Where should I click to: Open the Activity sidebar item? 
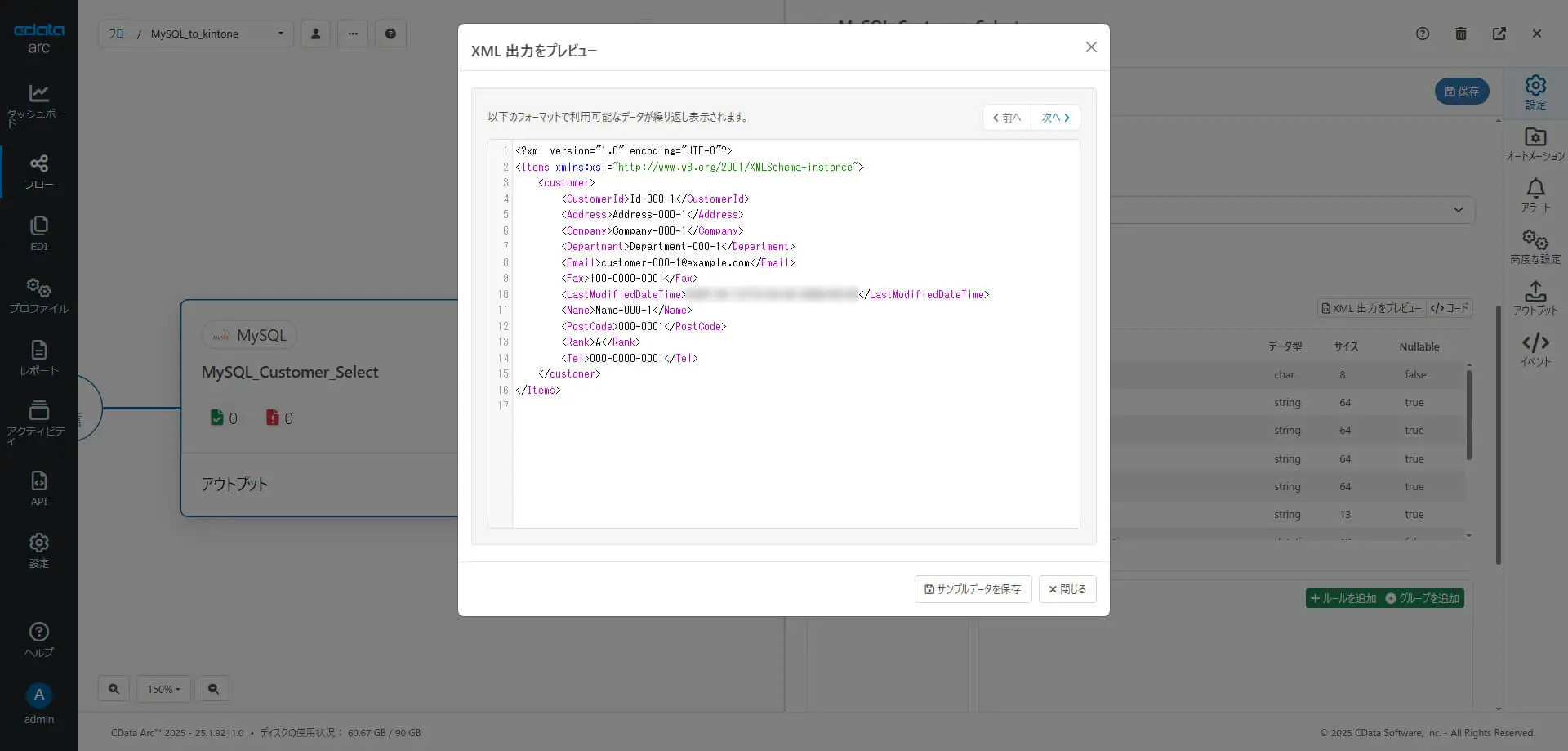[x=38, y=423]
